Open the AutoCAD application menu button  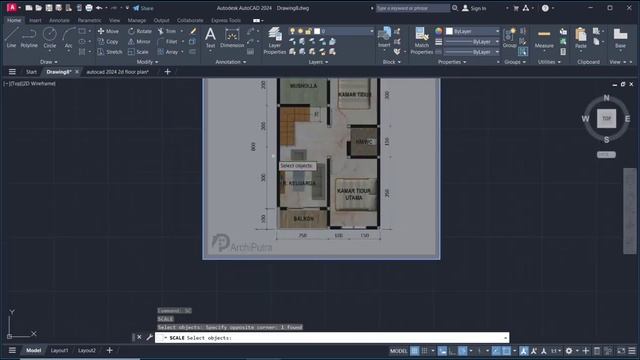click(x=12, y=8)
